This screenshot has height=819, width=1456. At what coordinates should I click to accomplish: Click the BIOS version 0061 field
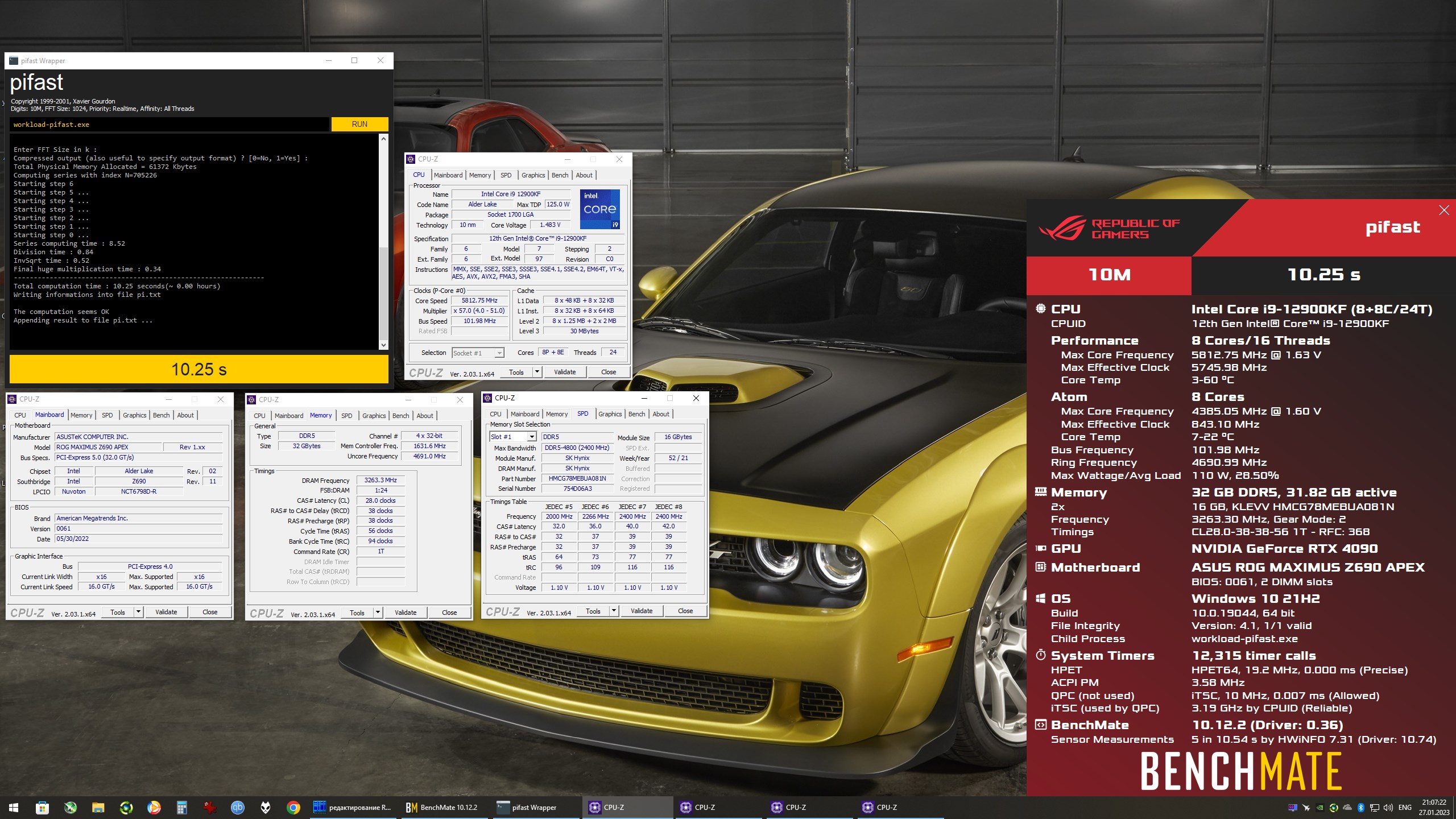138,528
